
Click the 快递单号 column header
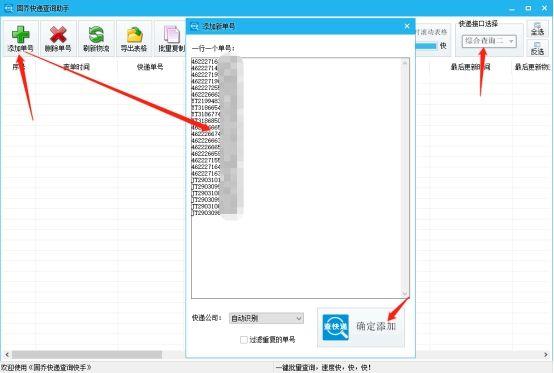(x=150, y=67)
